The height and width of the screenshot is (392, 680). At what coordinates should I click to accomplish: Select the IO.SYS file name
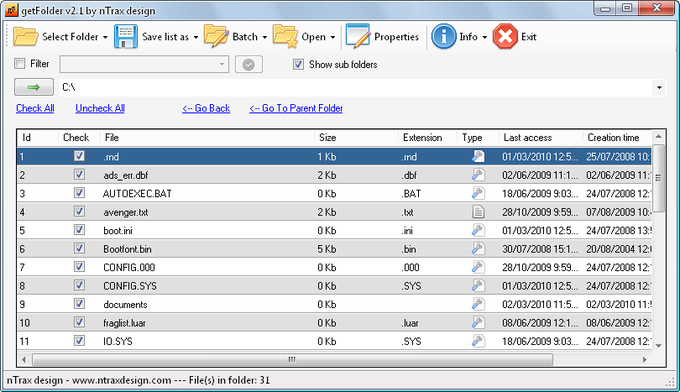coord(118,341)
